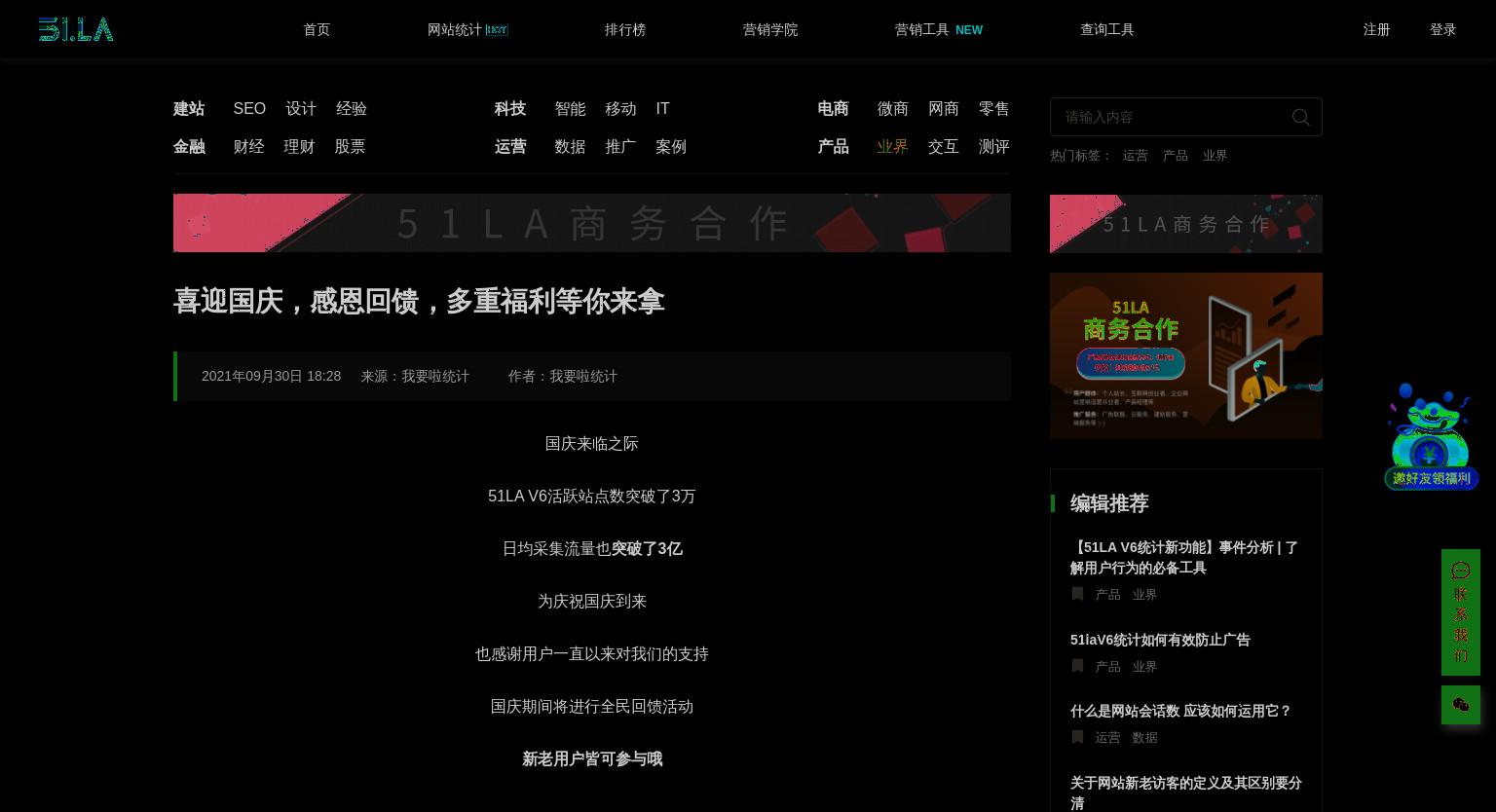Click the date 2021年09月30日 18:28
This screenshot has height=812, width=1496.
[271, 376]
